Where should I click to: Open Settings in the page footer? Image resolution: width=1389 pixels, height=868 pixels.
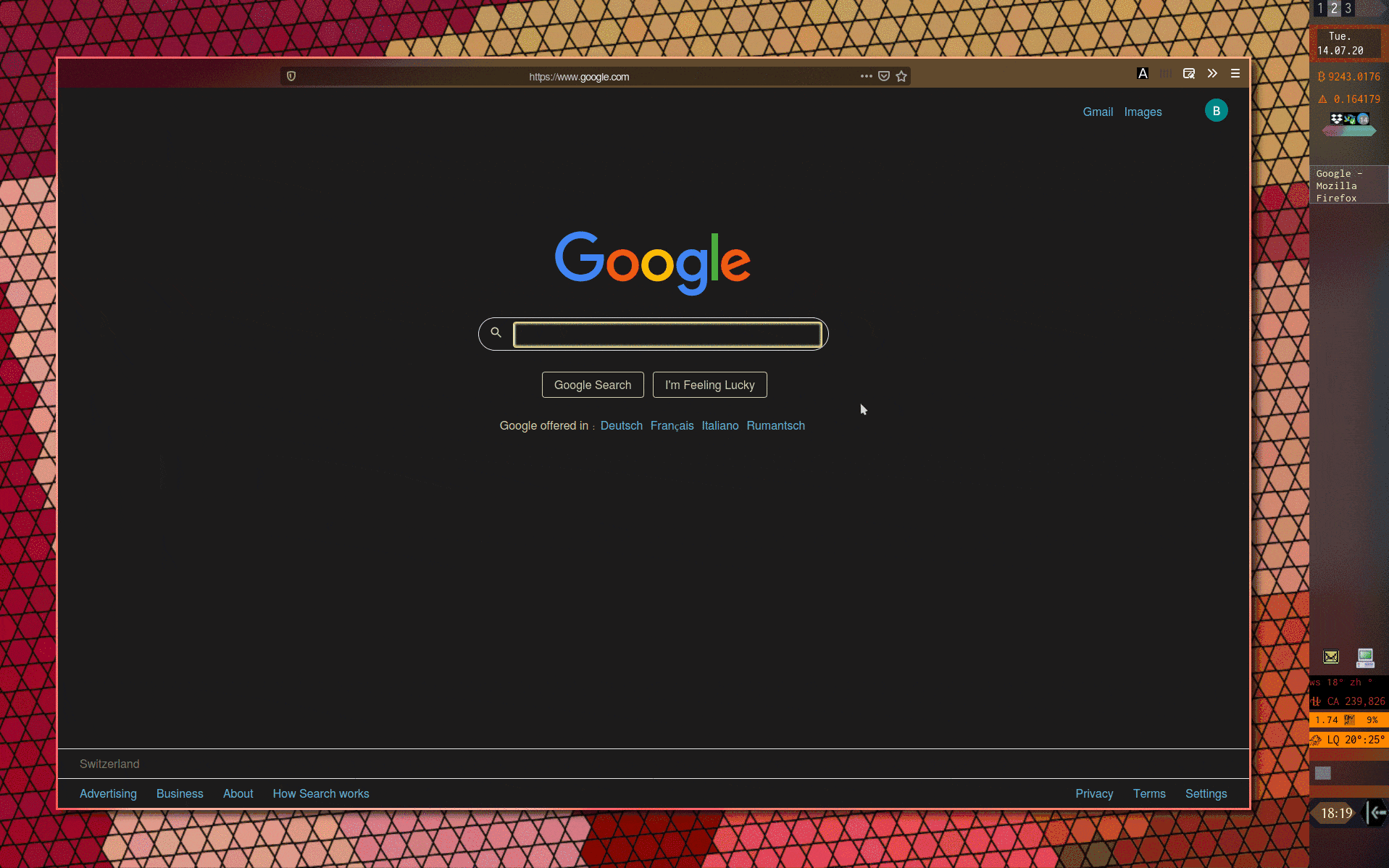point(1206,793)
